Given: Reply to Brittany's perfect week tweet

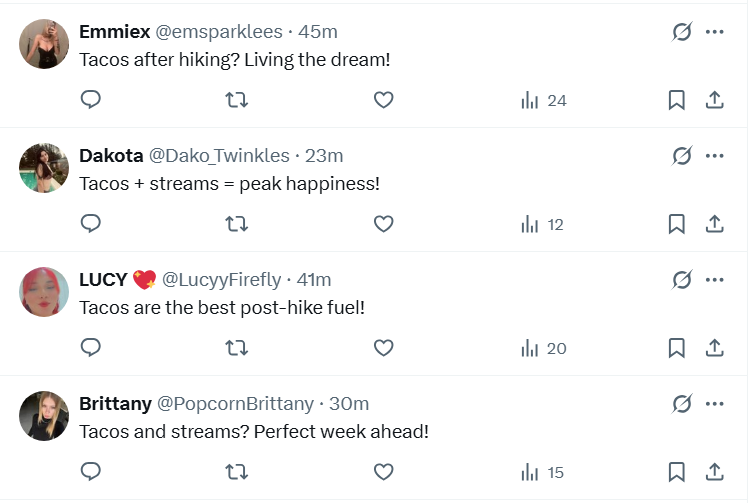Looking at the screenshot, I should [x=91, y=472].
